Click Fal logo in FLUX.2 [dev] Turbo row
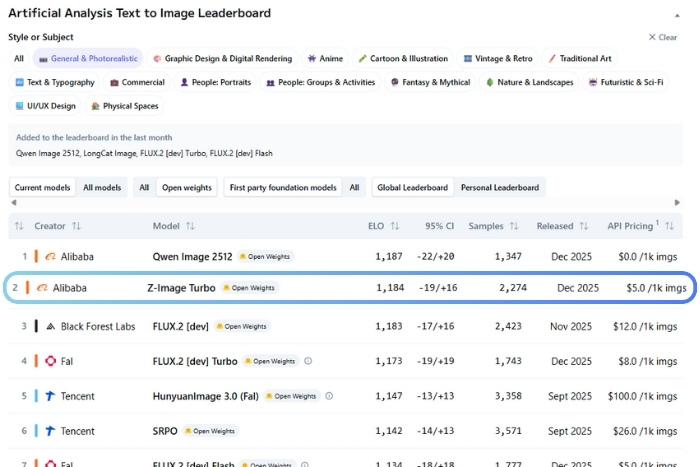 pyautogui.click(x=50, y=361)
